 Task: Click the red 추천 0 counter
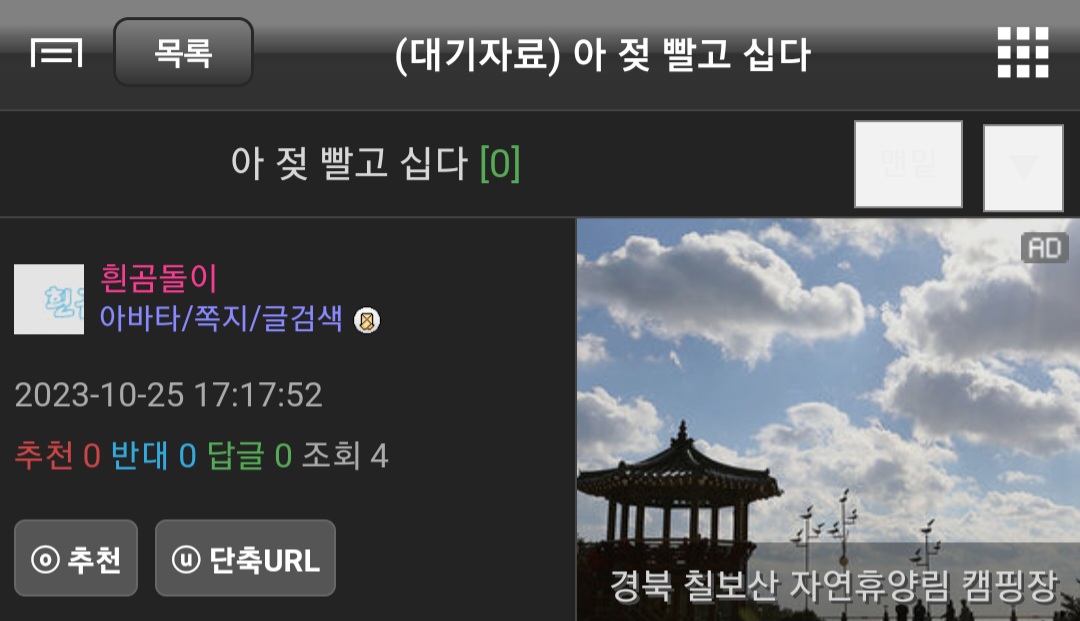[58, 456]
